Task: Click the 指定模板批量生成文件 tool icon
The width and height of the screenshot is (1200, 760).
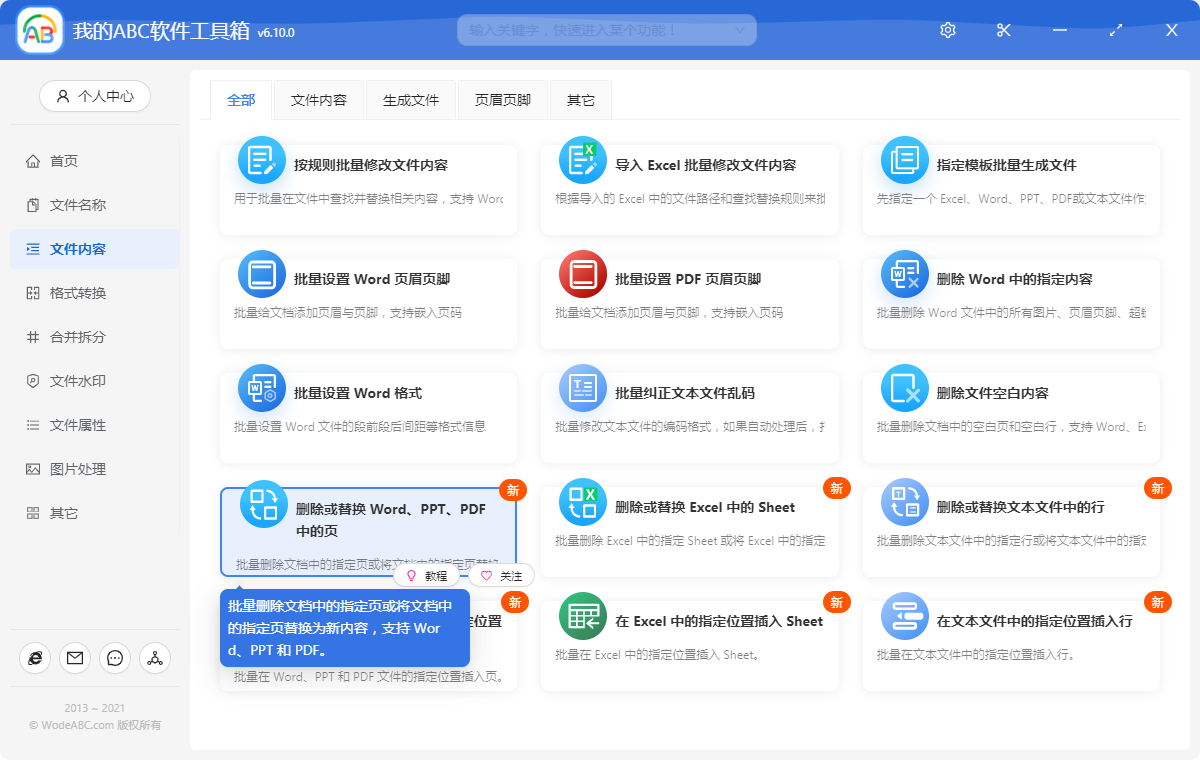Action: pos(905,159)
